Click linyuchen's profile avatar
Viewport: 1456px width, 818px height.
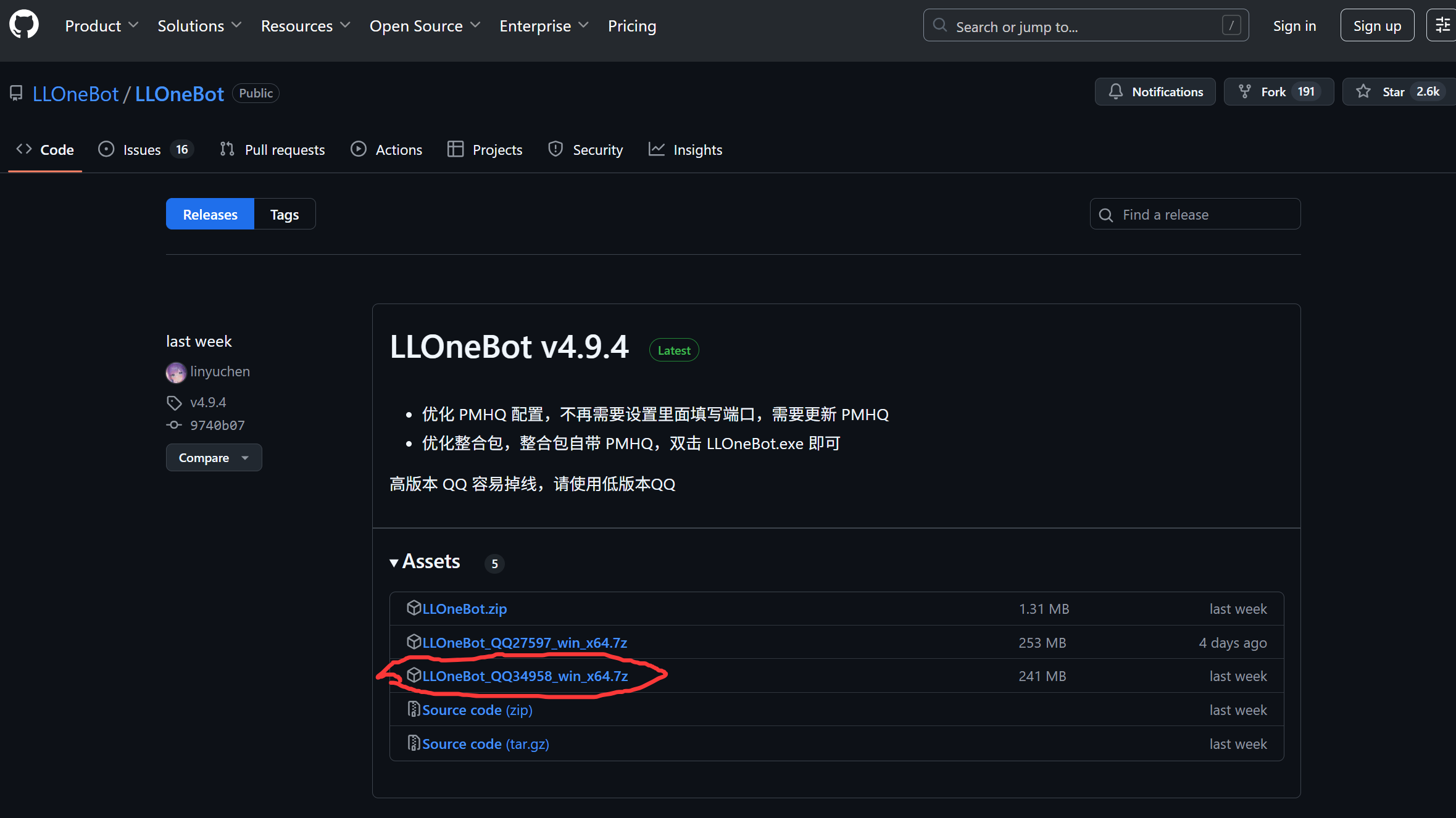tap(176, 372)
